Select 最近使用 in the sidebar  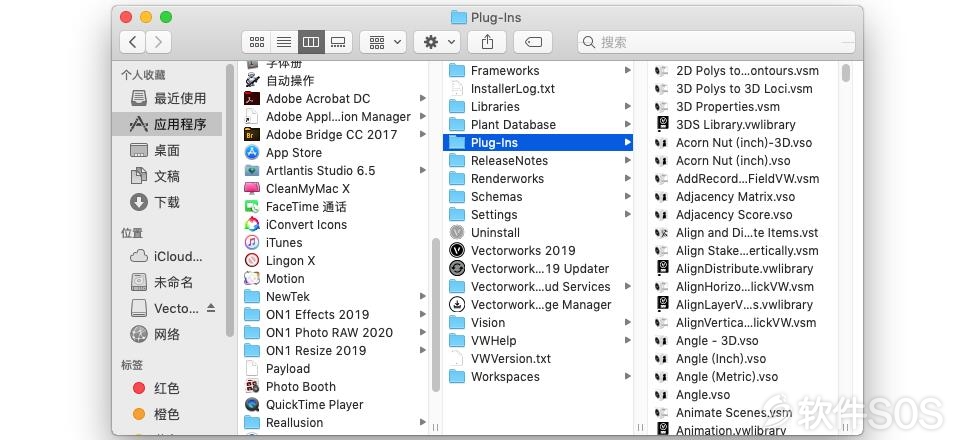pos(169,98)
